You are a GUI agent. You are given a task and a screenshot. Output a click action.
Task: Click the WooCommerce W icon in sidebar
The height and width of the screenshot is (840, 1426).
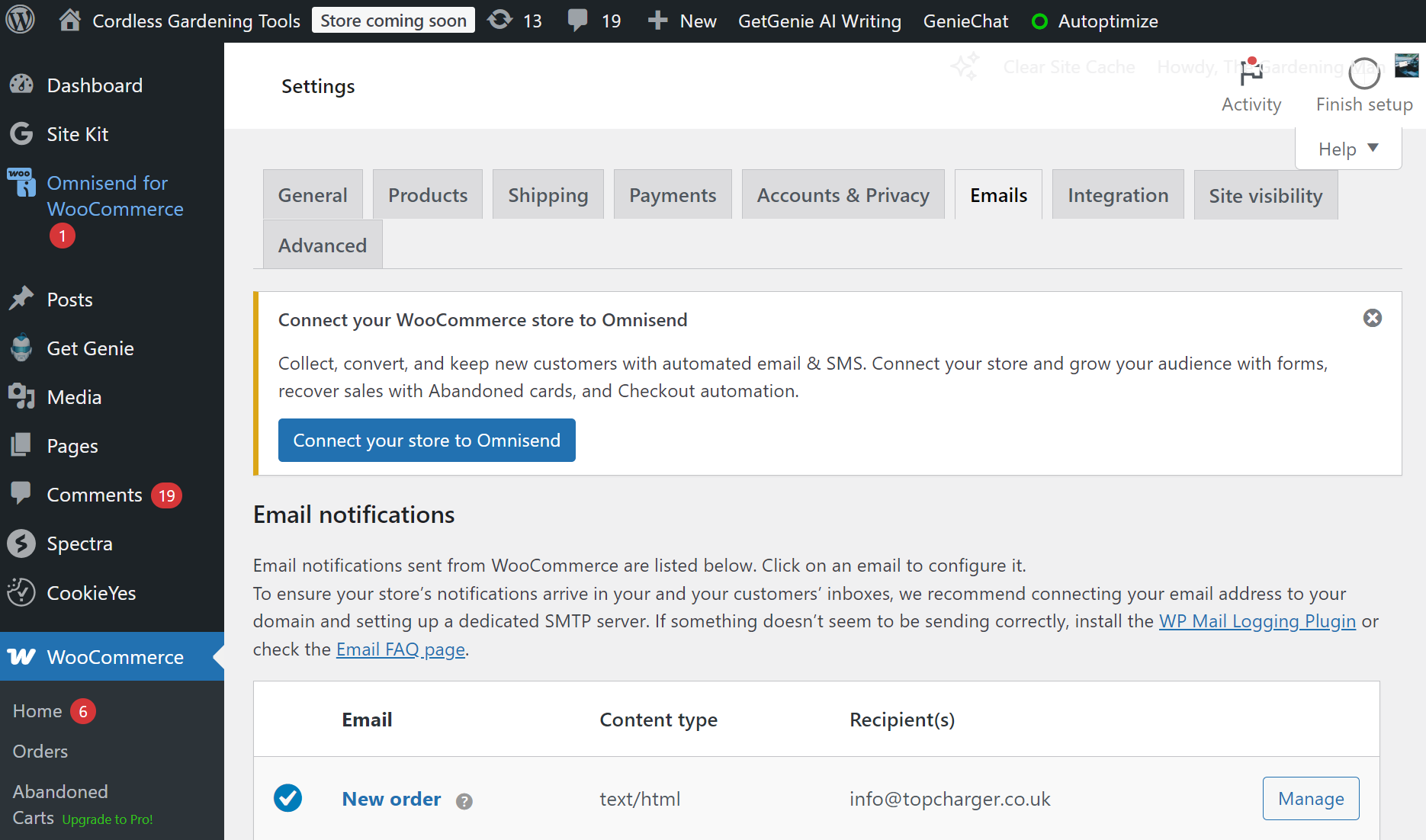[21, 656]
